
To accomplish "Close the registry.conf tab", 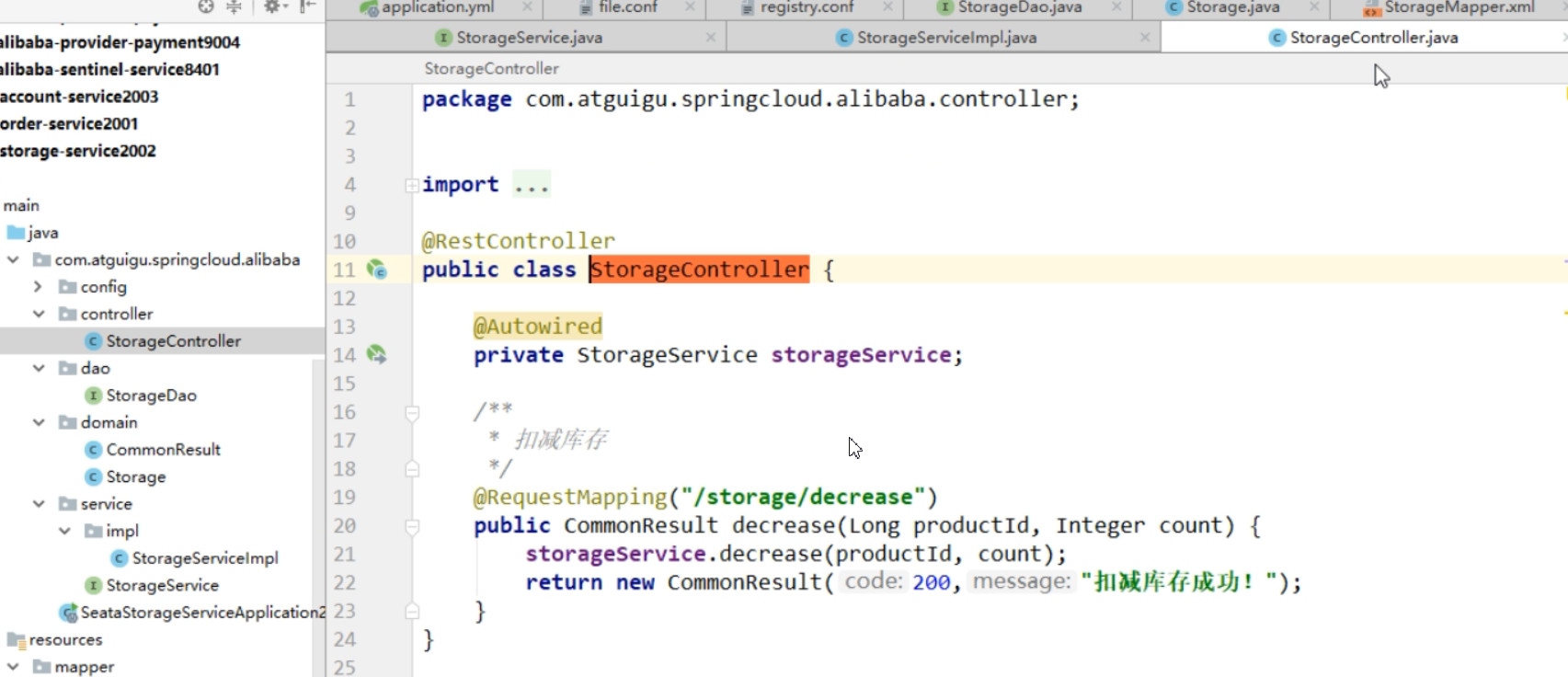I will tap(887, 6).
